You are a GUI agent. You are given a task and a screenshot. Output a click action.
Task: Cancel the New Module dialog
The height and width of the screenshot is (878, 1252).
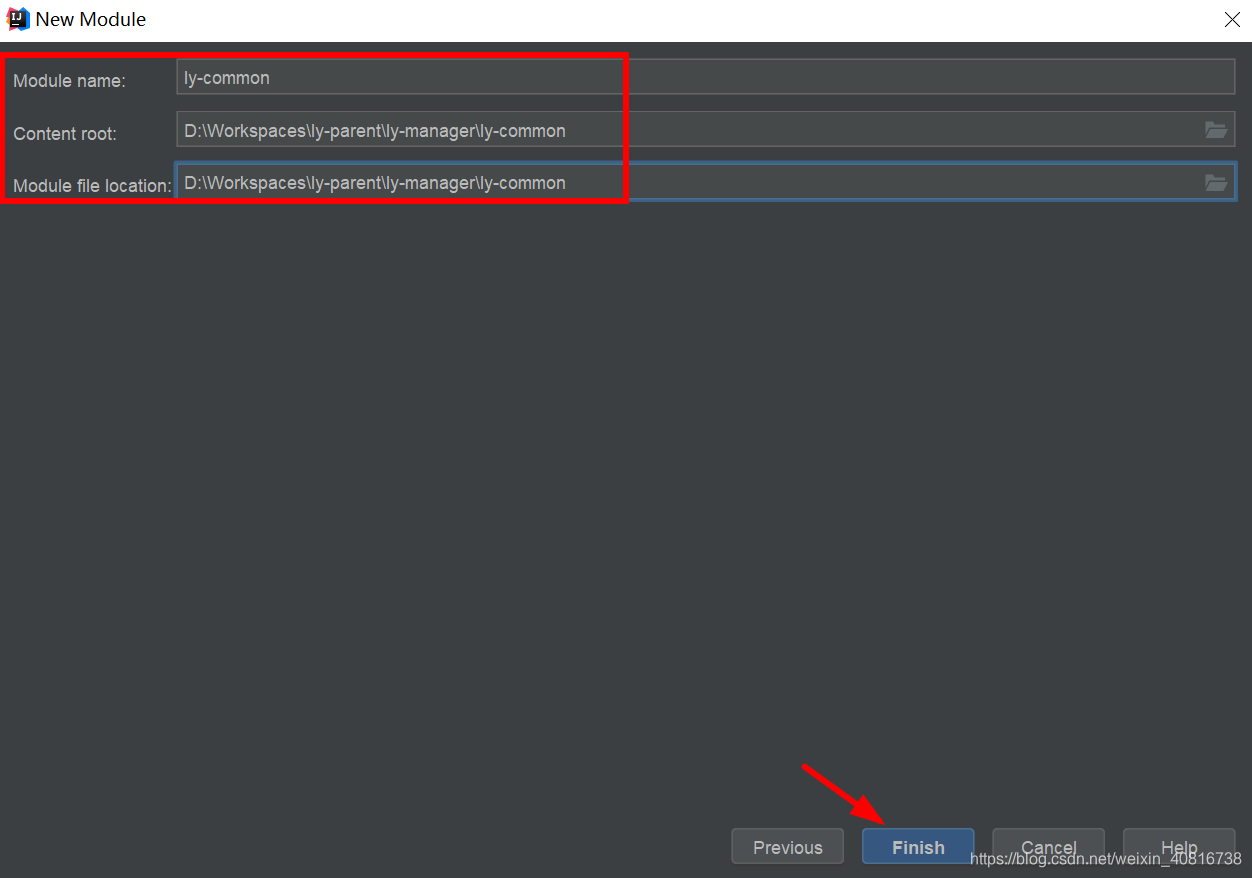1048,846
